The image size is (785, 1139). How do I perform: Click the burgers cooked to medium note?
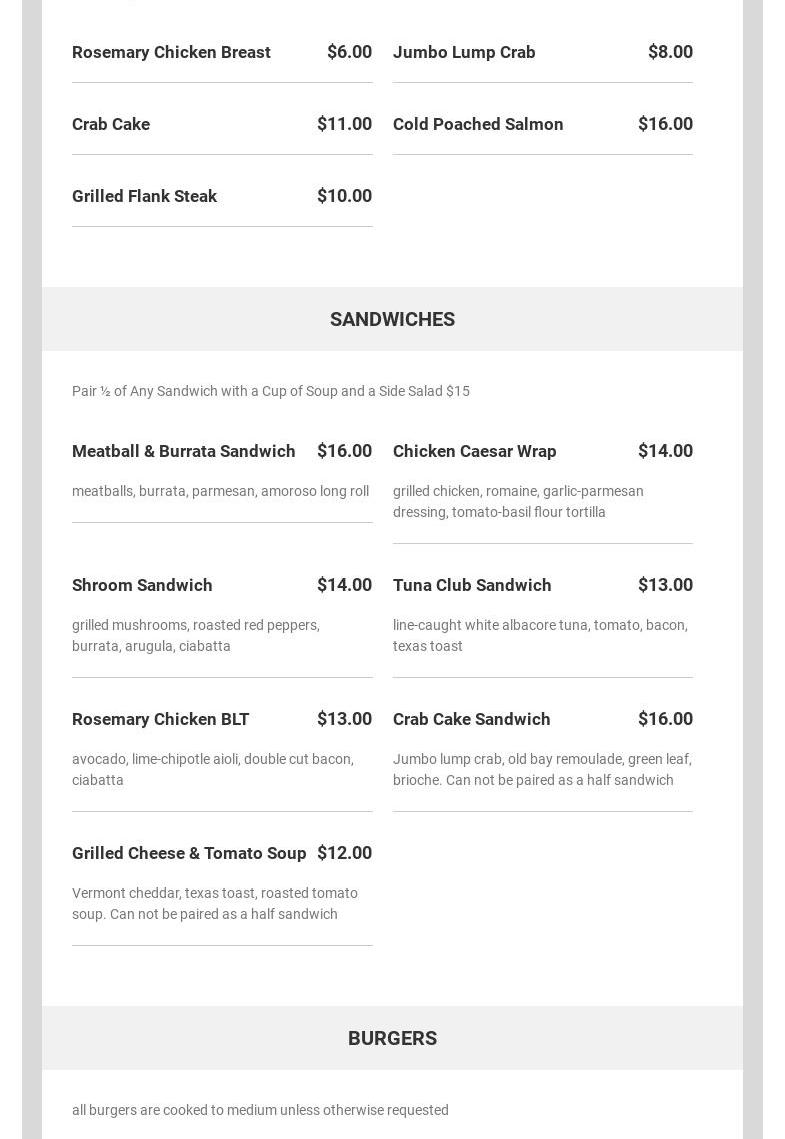pyautogui.click(x=260, y=1110)
